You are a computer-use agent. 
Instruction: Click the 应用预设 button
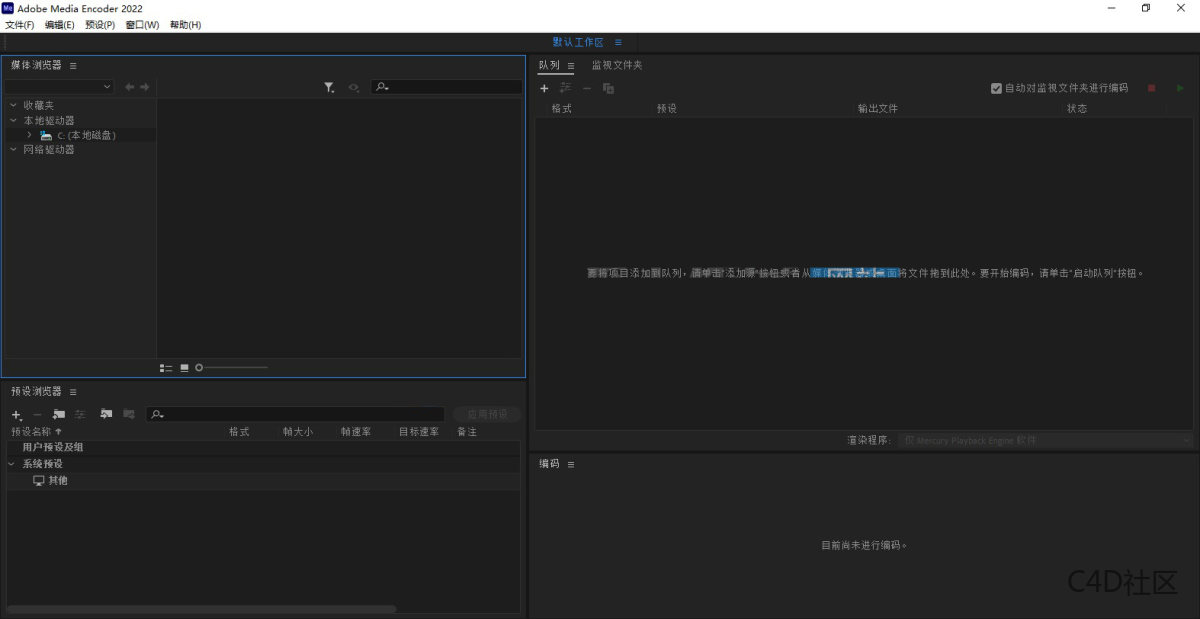click(x=487, y=414)
